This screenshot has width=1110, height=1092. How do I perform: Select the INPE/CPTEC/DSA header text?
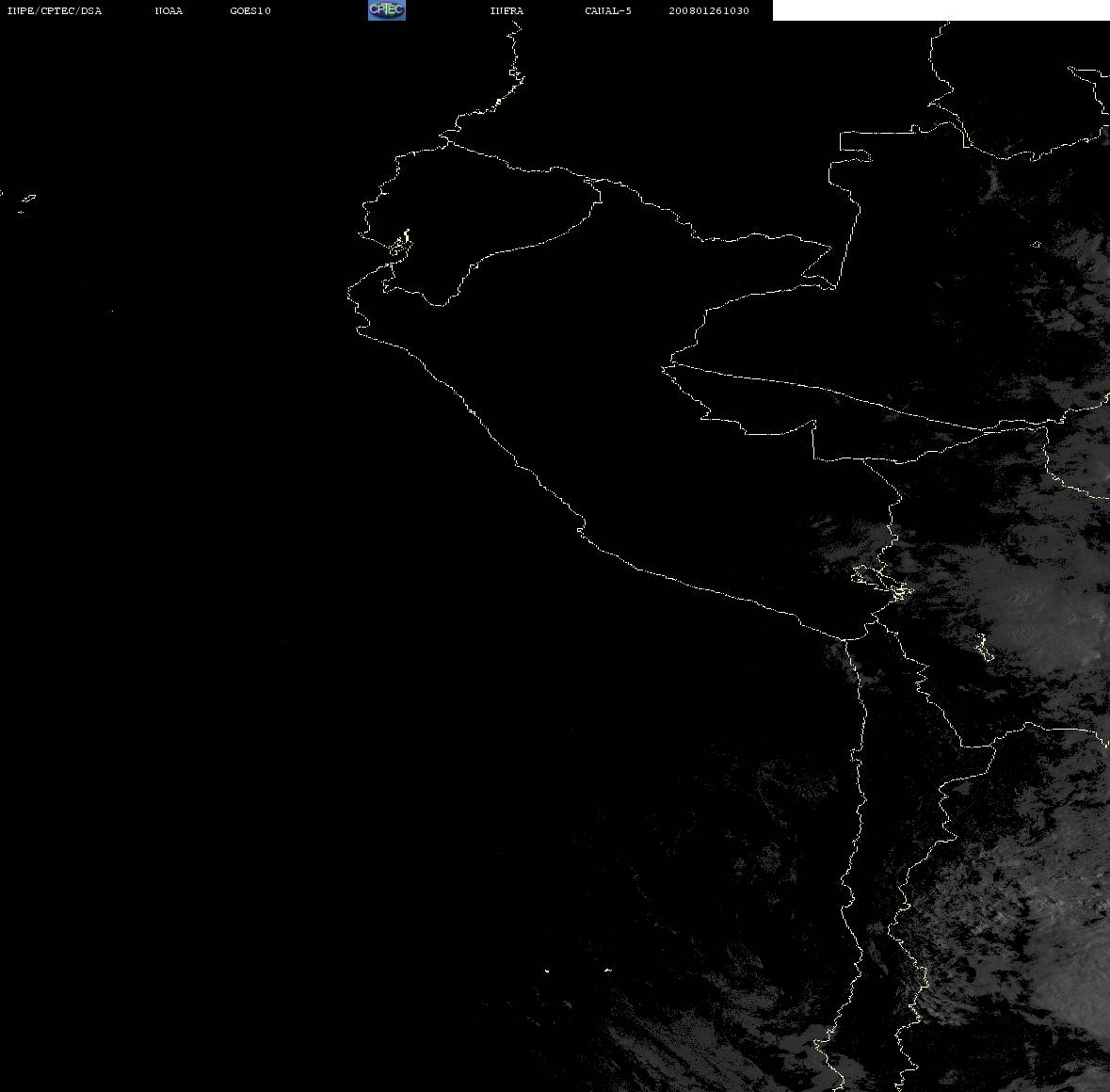click(x=54, y=10)
